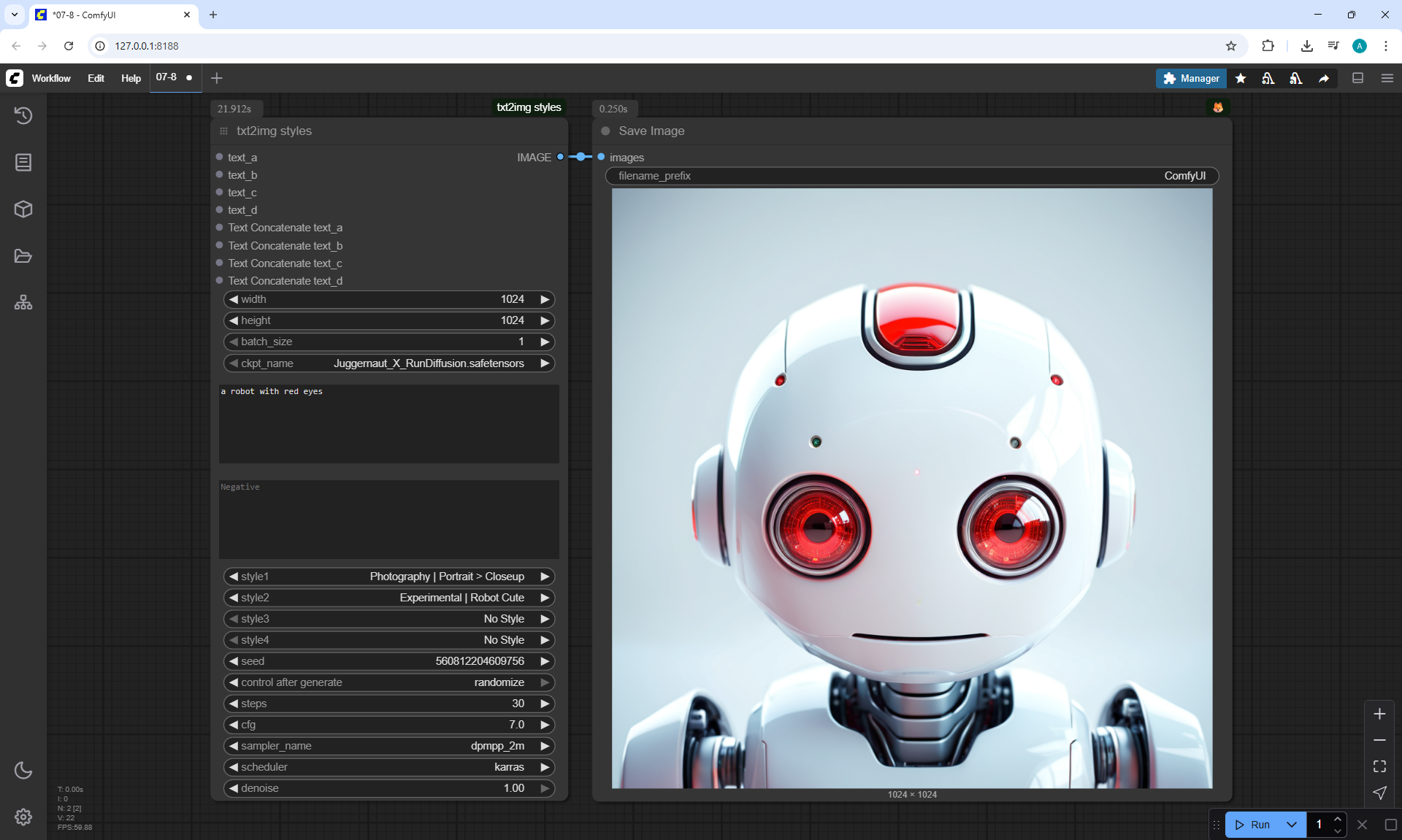Open the Edit menu

(x=96, y=78)
